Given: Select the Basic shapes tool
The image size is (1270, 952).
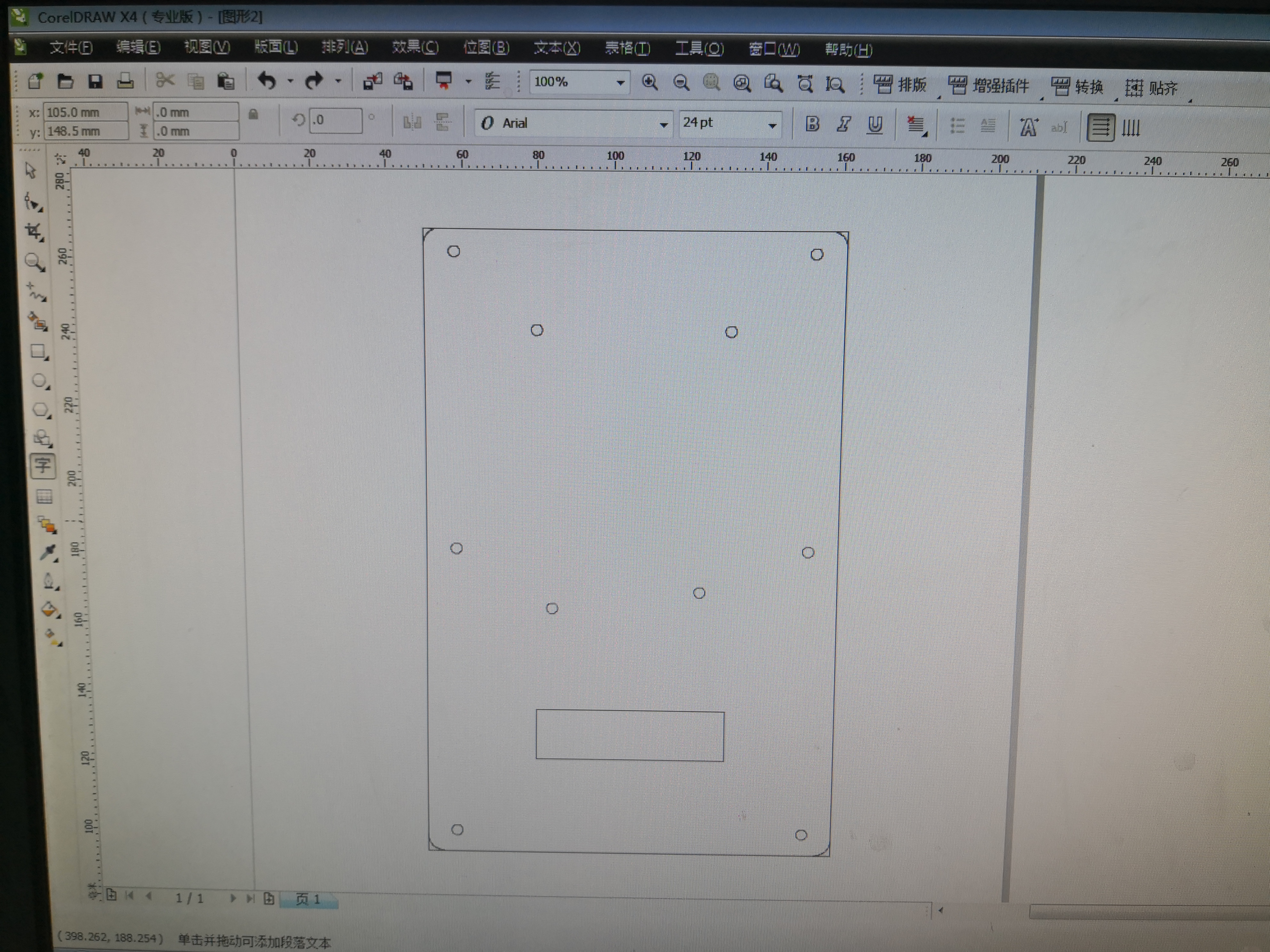Looking at the screenshot, I should point(43,439).
